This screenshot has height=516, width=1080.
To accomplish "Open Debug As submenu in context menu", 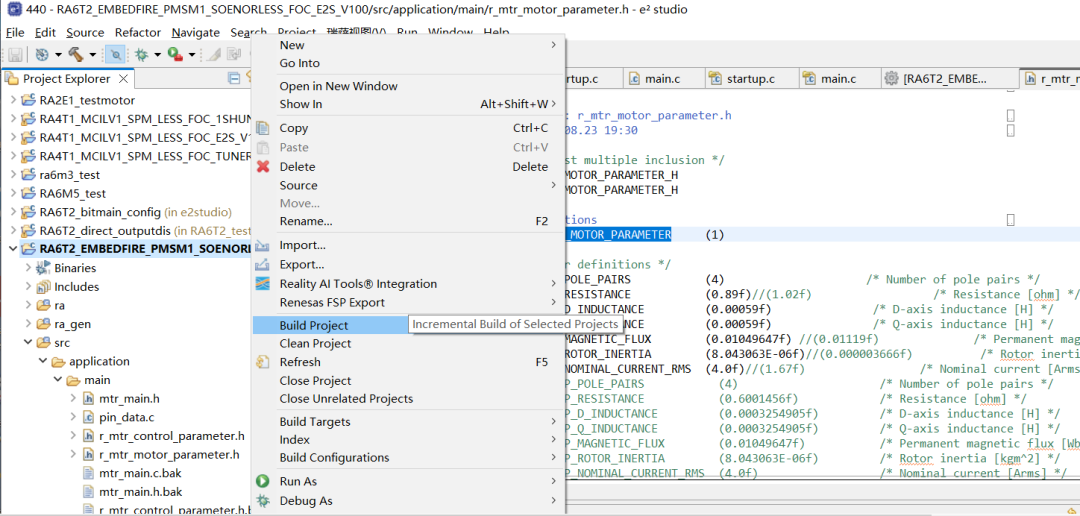I will pyautogui.click(x=305, y=500).
